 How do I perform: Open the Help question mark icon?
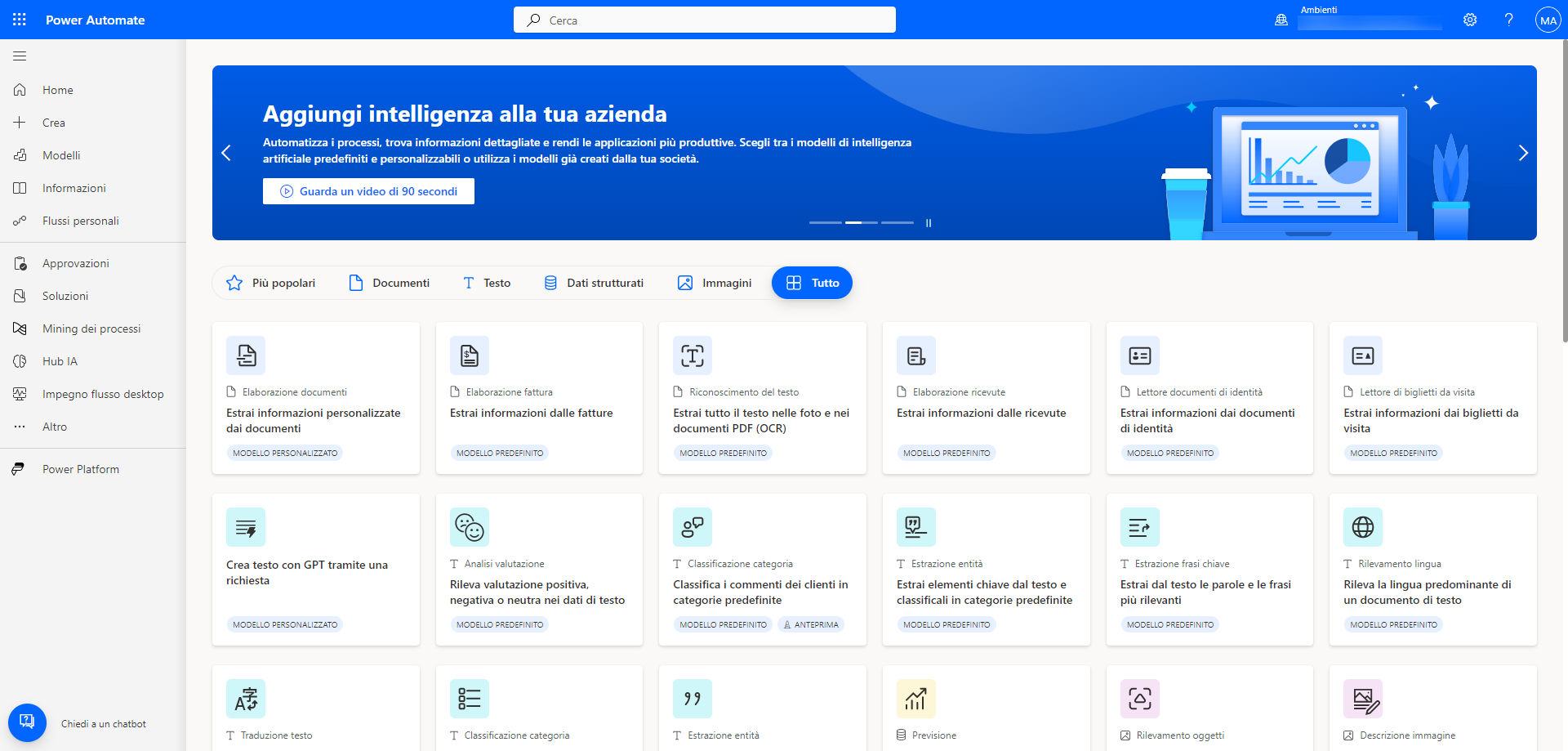1508,20
